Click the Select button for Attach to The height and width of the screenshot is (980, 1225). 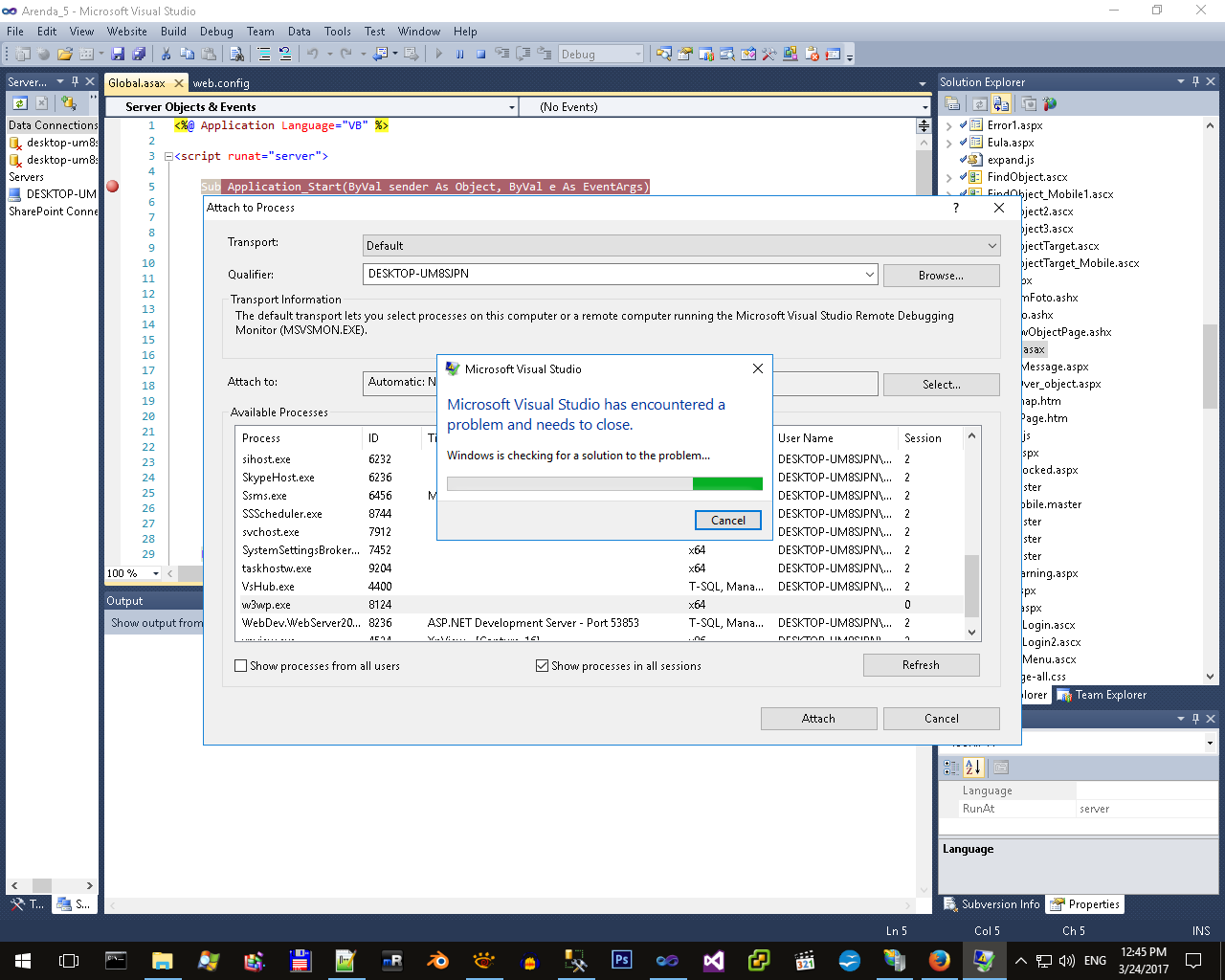coord(941,385)
